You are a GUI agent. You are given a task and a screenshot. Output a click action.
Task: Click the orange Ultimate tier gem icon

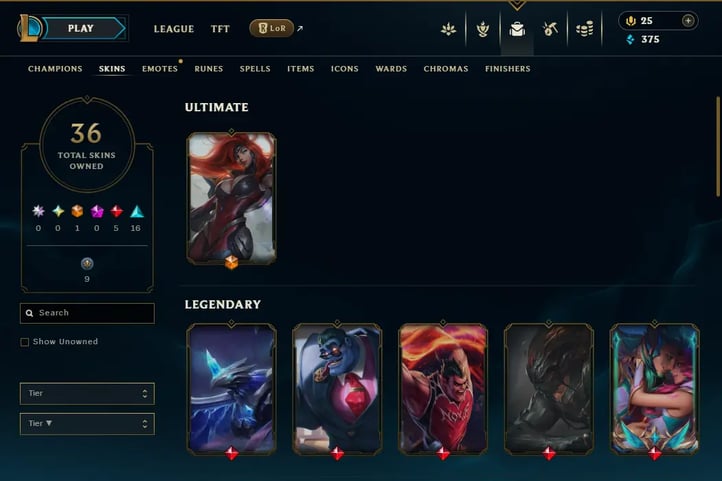[77, 211]
